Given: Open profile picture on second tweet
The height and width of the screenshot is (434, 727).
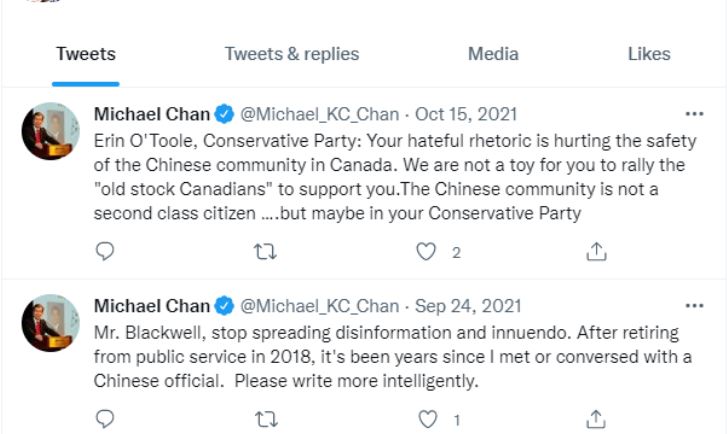Looking at the screenshot, I should point(50,323).
